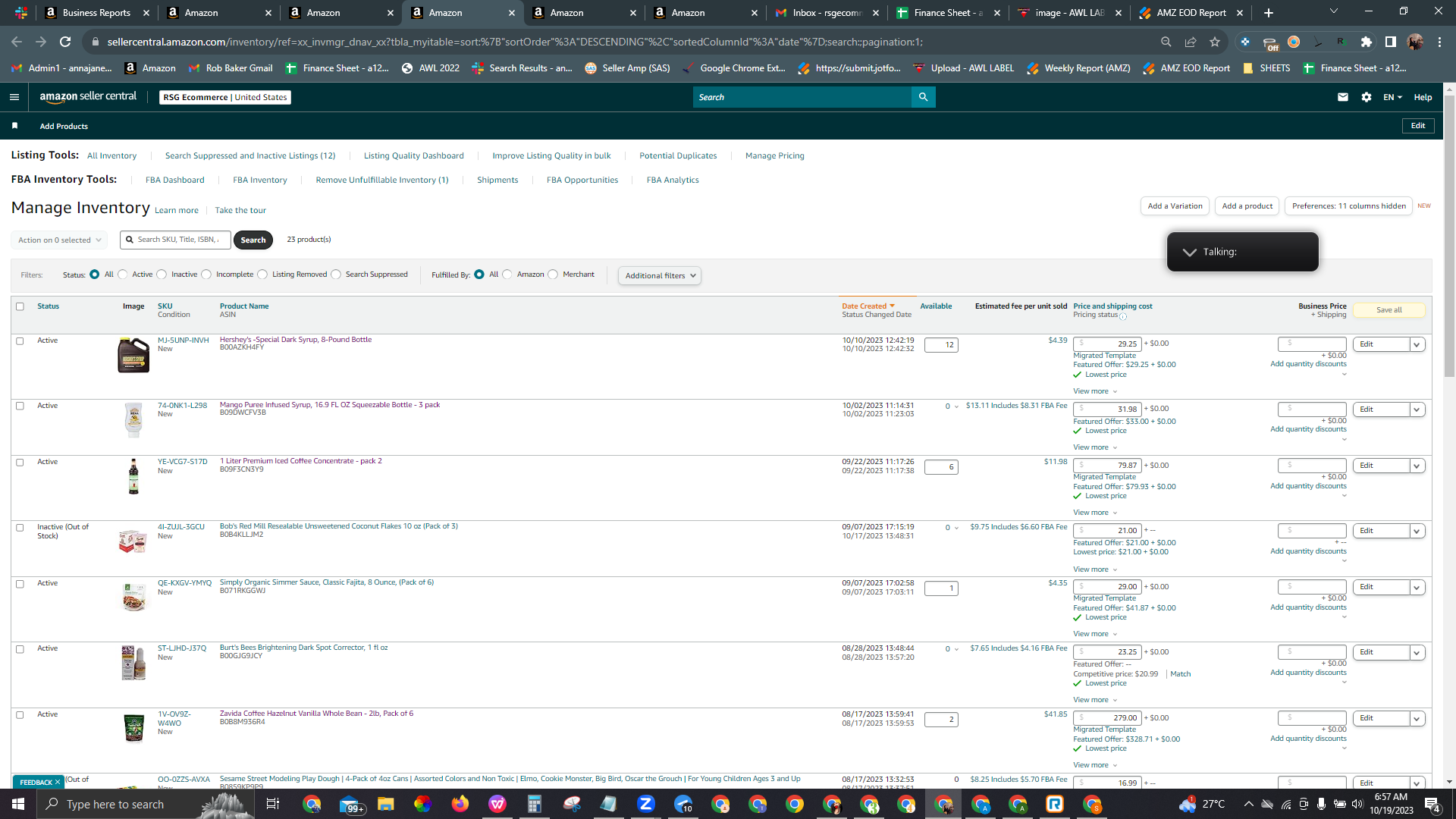
Task: Expand Edit dropdown for Hershey's Syrup row
Action: click(x=1416, y=344)
